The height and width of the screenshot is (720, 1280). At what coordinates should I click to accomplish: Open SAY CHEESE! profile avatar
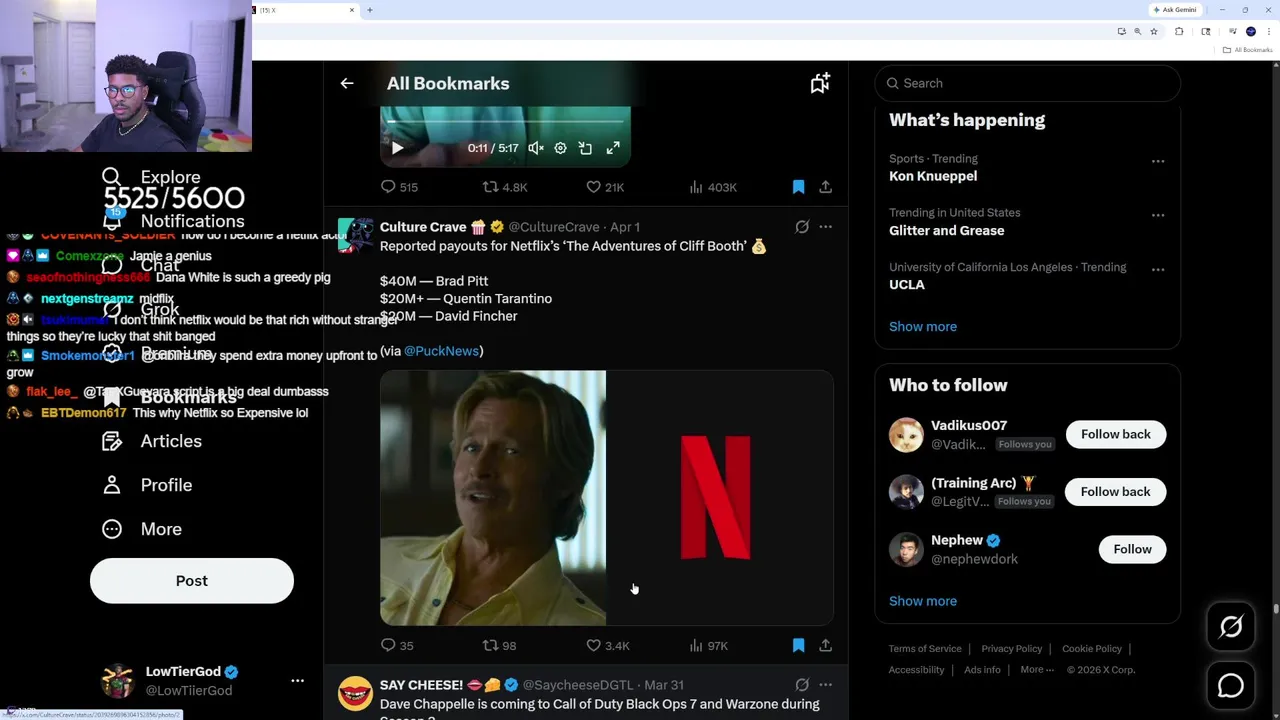355,693
